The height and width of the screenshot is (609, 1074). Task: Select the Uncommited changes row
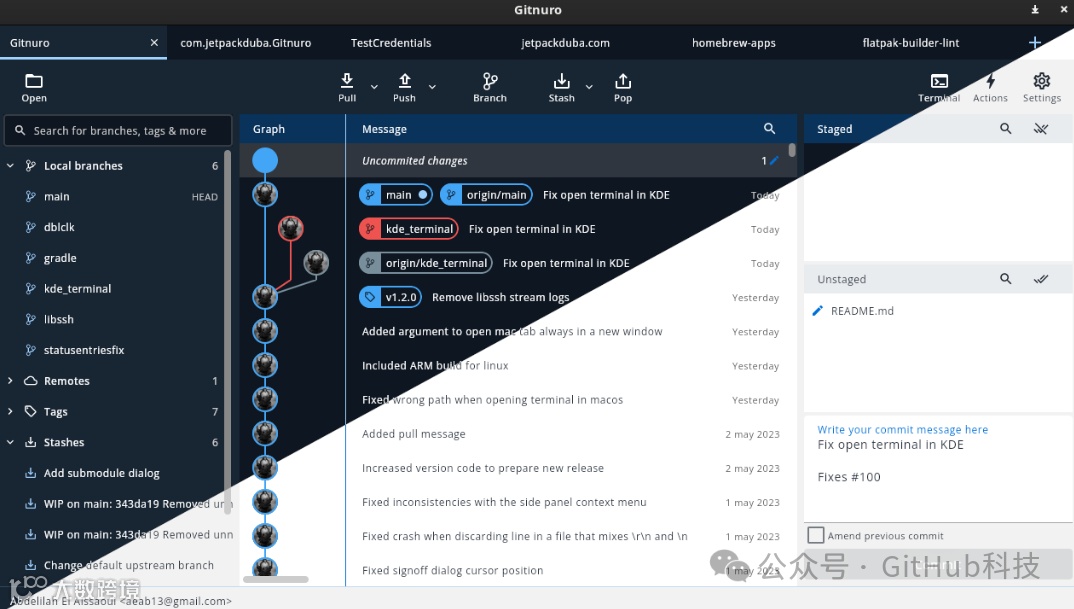[518, 160]
